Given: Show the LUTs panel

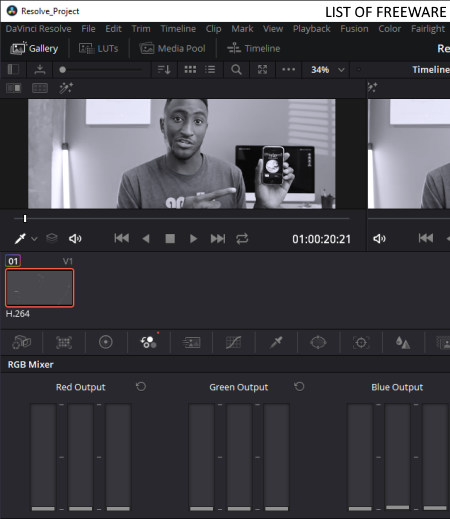Looking at the screenshot, I should pyautogui.click(x=98, y=49).
